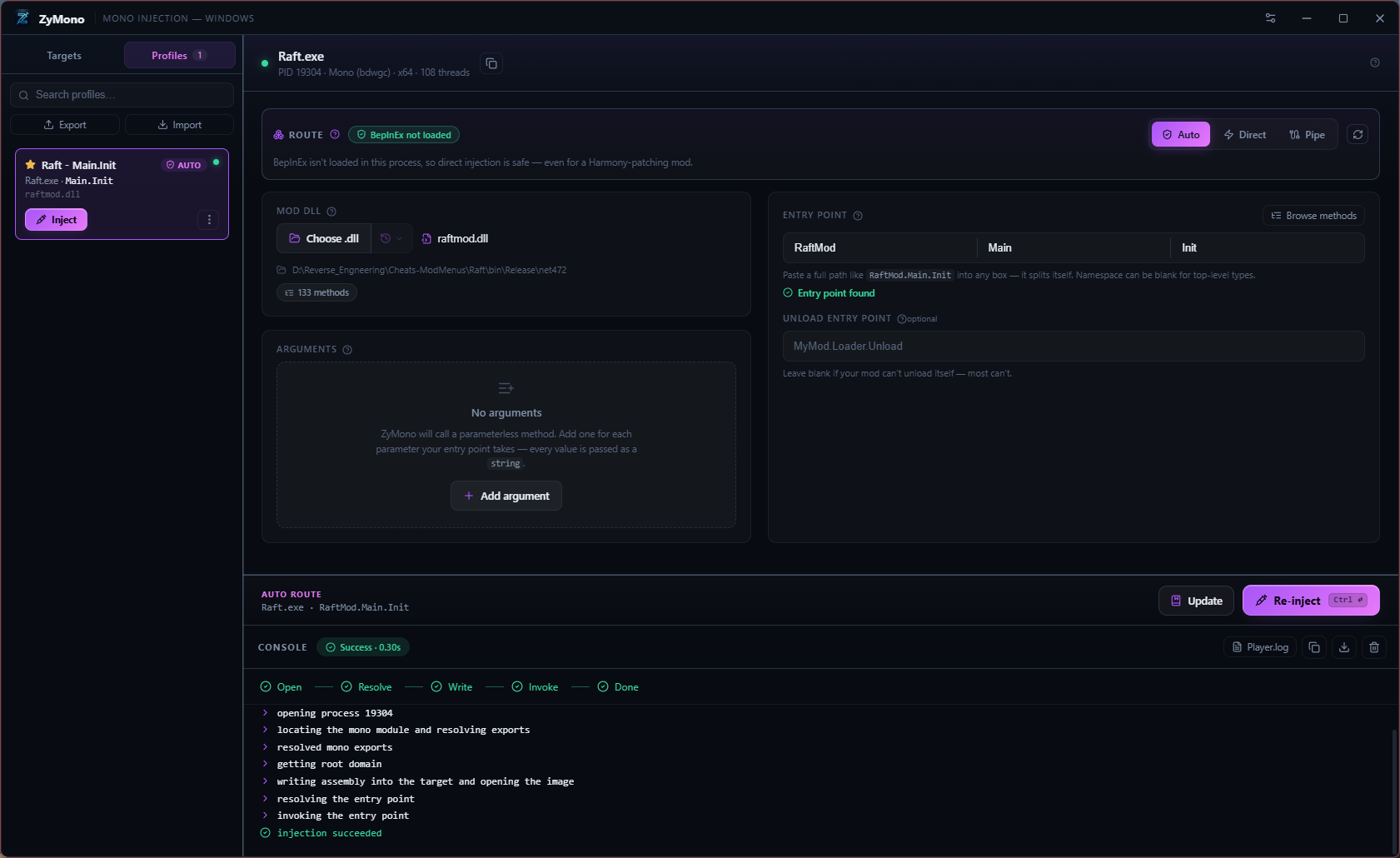Copy console output icon
This screenshot has width=1400, height=858.
[1314, 647]
